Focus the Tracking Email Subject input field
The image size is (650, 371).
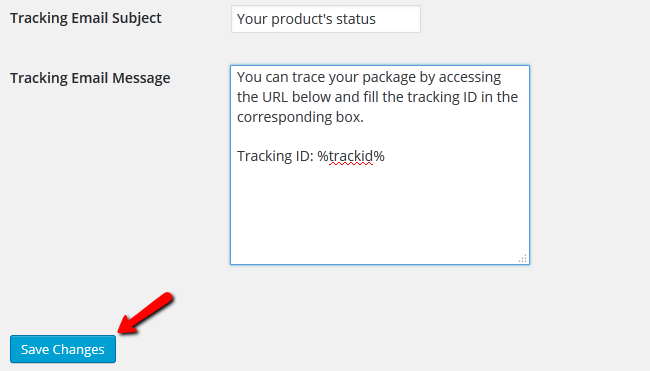coord(326,19)
